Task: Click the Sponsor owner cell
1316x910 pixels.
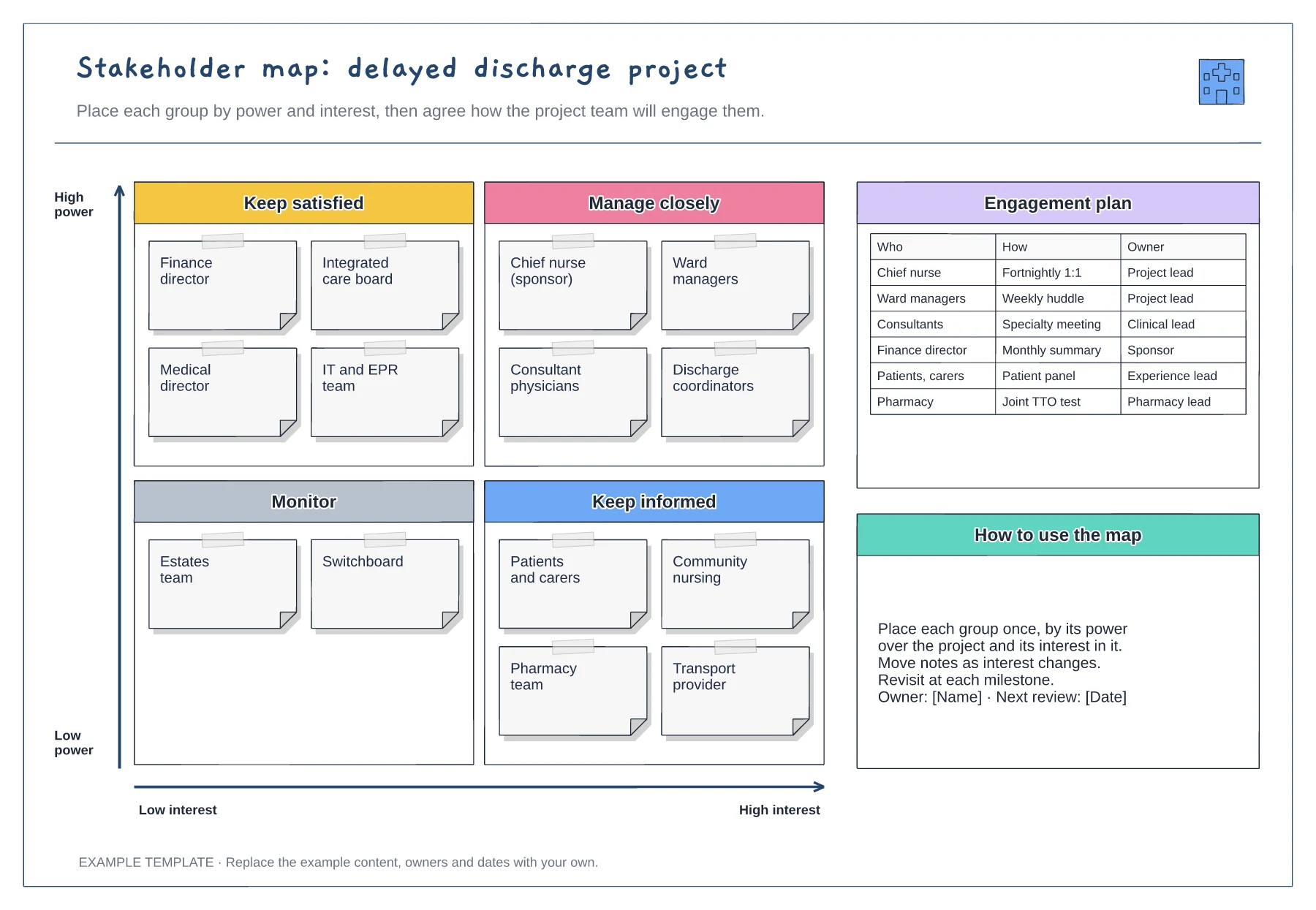Action: 1183,350
